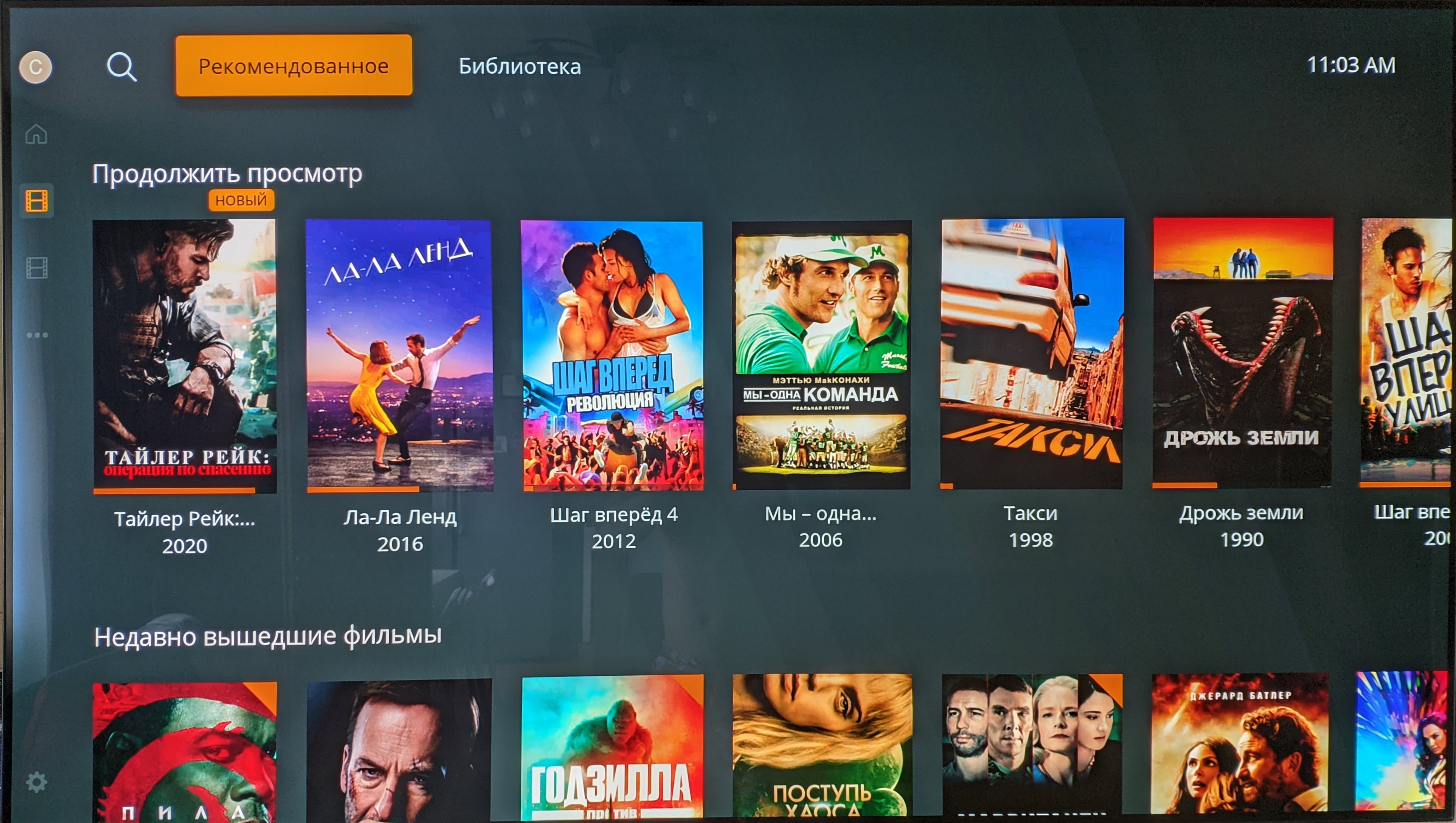Open the Дрожь земли 1990 poster

pyautogui.click(x=1242, y=353)
